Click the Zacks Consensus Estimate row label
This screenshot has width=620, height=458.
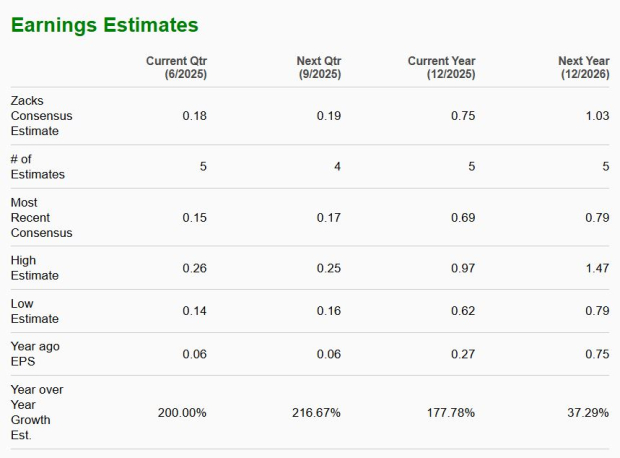click(41, 116)
